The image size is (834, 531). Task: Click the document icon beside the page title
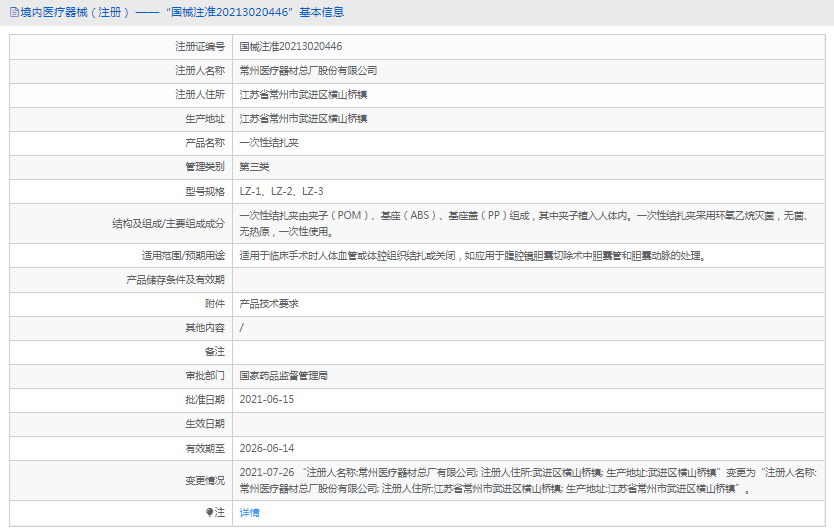pyautogui.click(x=14, y=12)
